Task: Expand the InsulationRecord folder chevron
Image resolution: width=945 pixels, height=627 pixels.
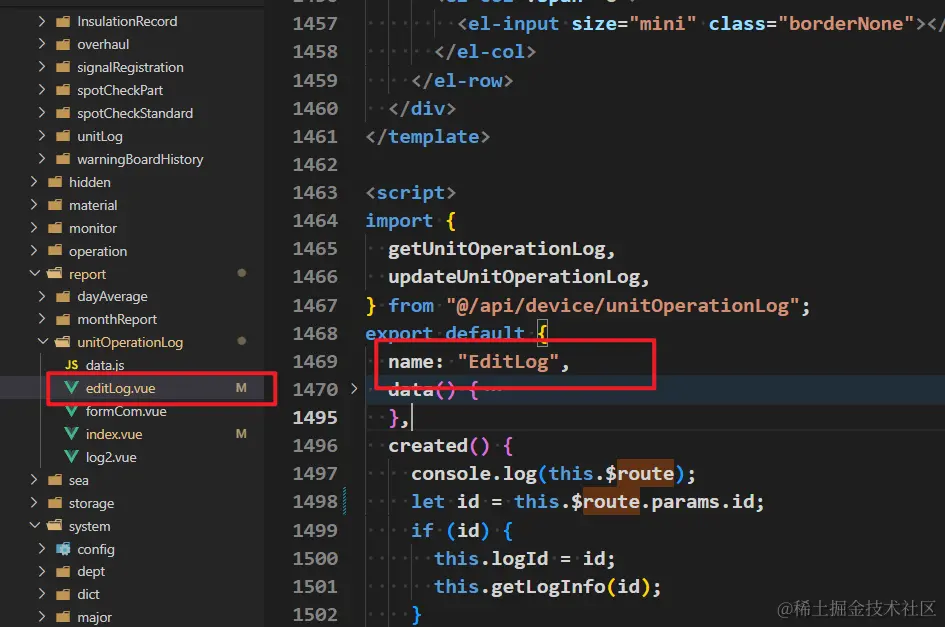Action: click(42, 22)
